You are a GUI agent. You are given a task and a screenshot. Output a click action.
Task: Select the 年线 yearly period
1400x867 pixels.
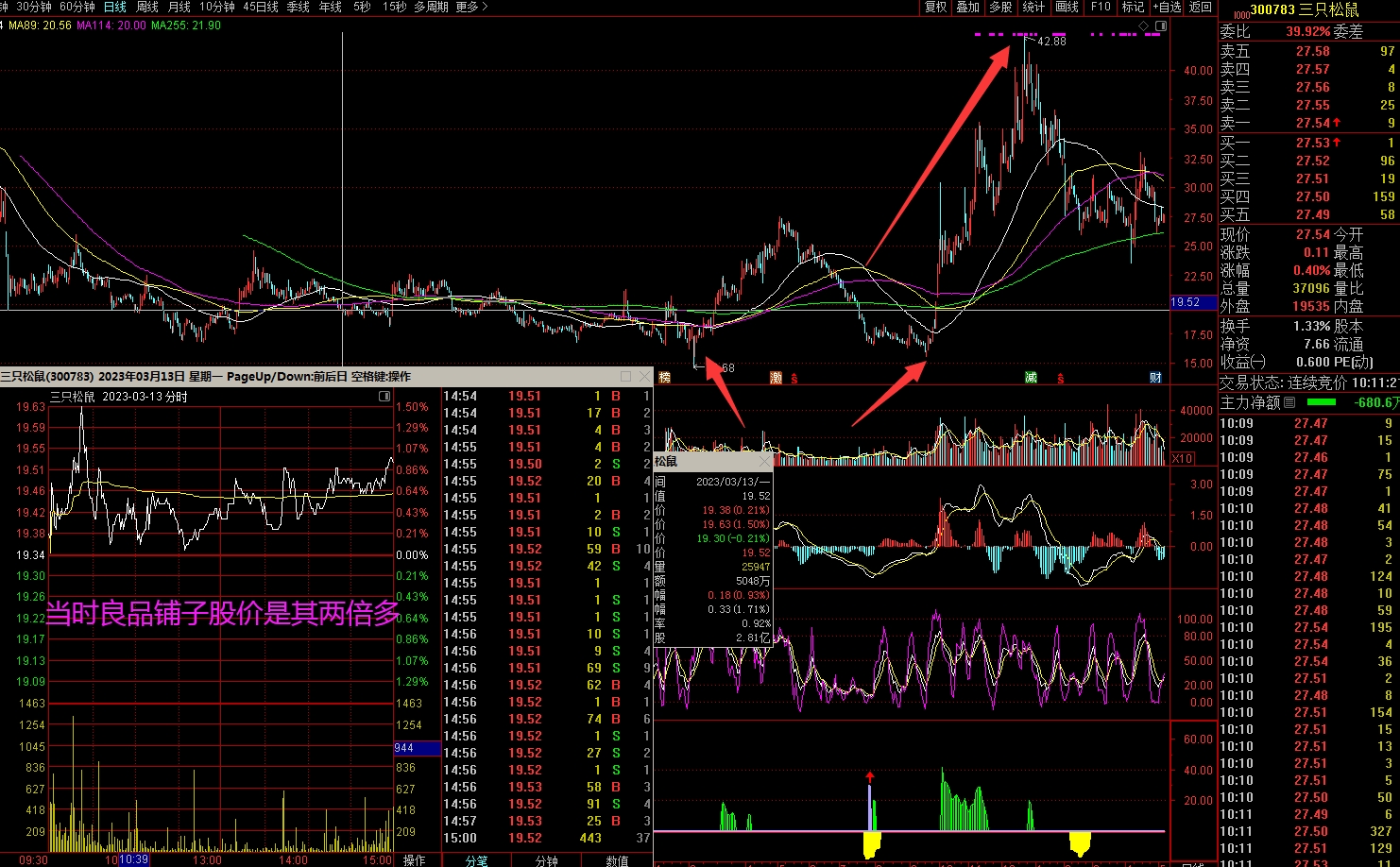pyautogui.click(x=331, y=7)
